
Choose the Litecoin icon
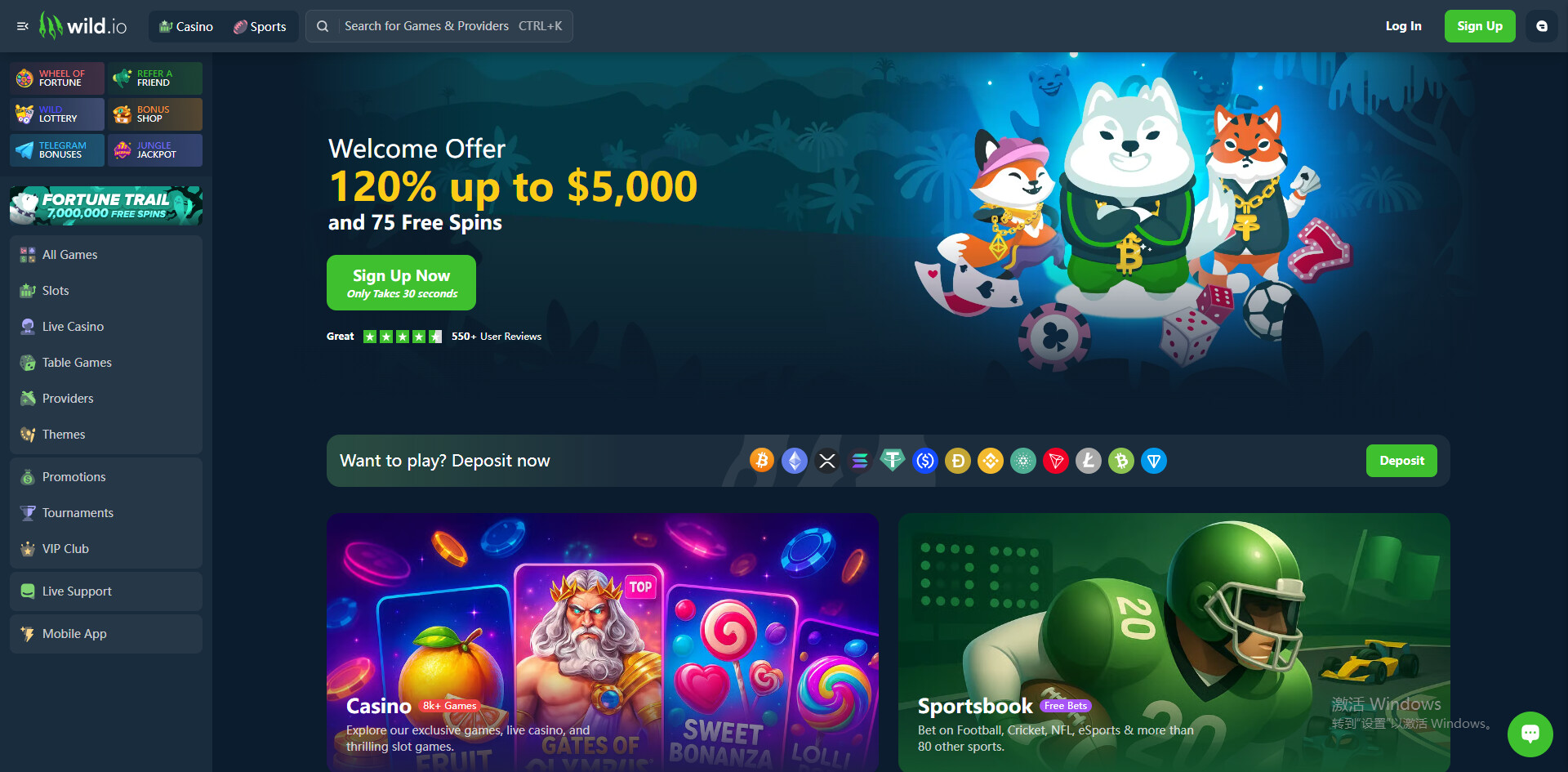[x=1089, y=461]
